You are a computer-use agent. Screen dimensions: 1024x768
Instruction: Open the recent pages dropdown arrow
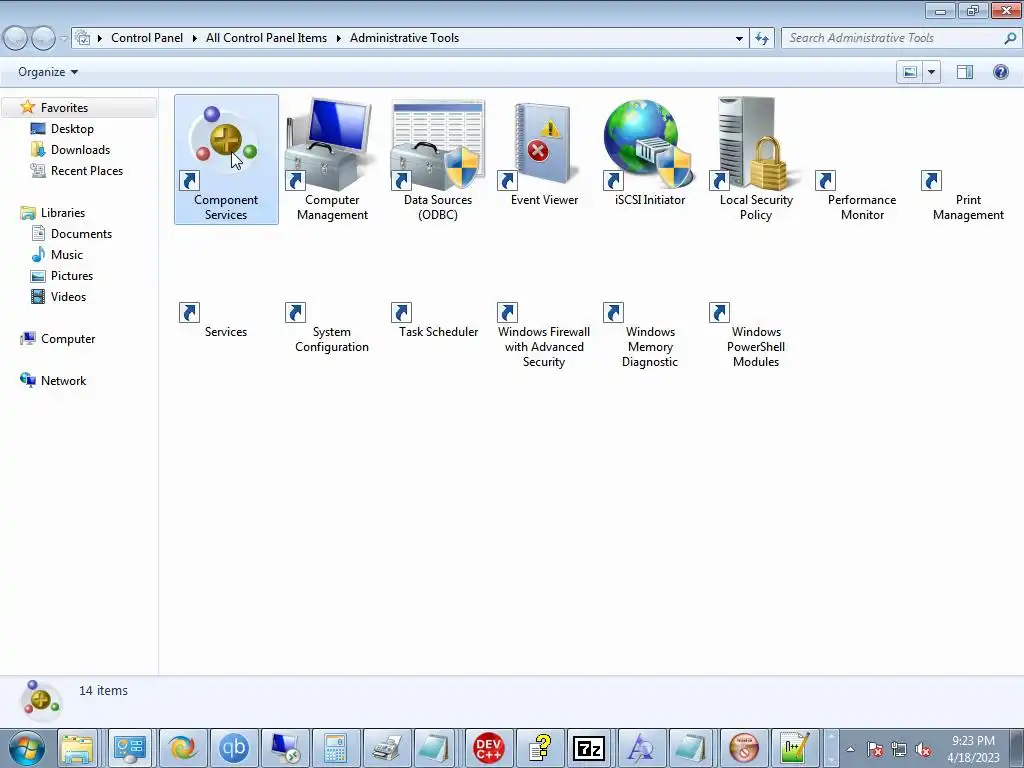[x=63, y=39]
